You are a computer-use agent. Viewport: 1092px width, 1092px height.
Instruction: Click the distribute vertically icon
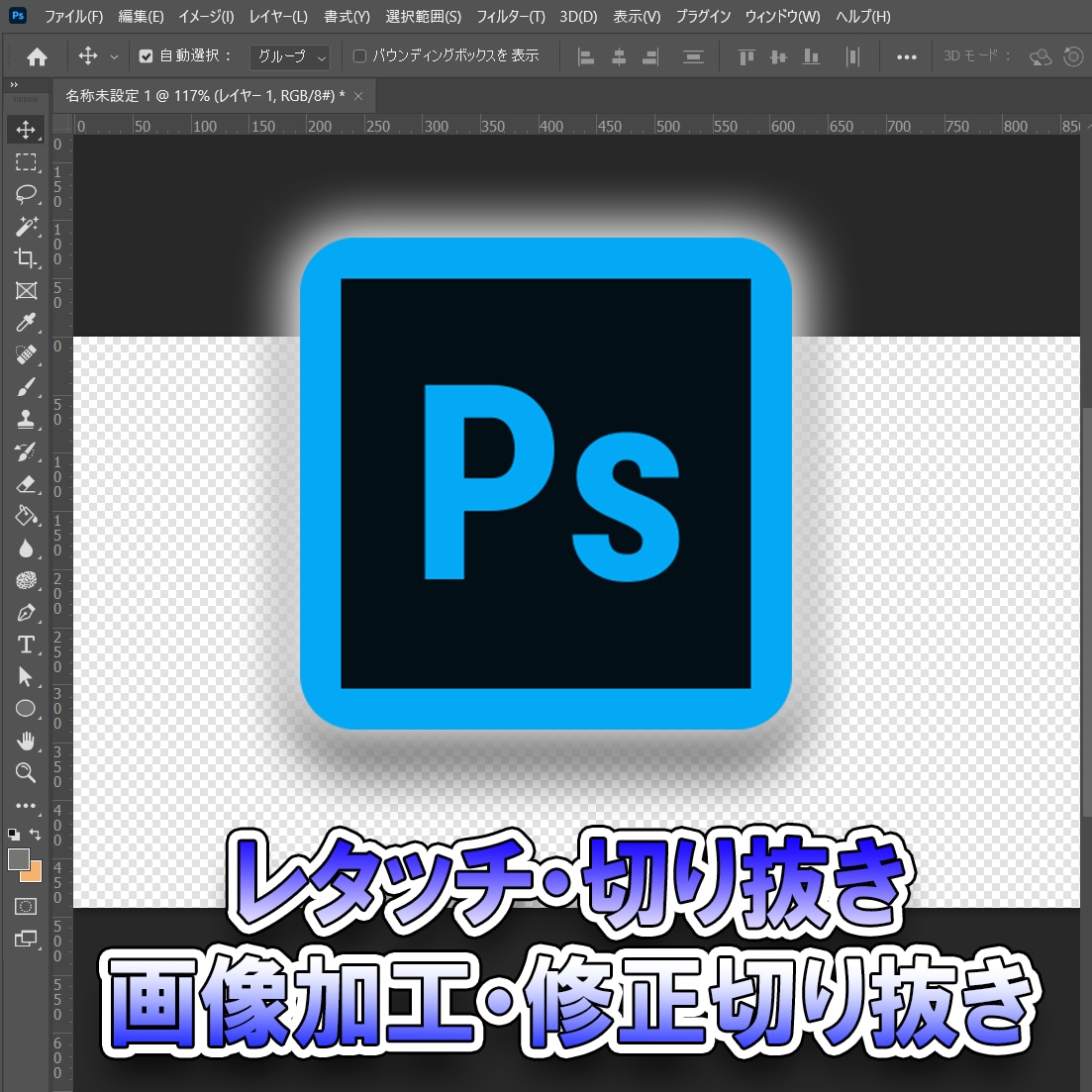tap(693, 57)
